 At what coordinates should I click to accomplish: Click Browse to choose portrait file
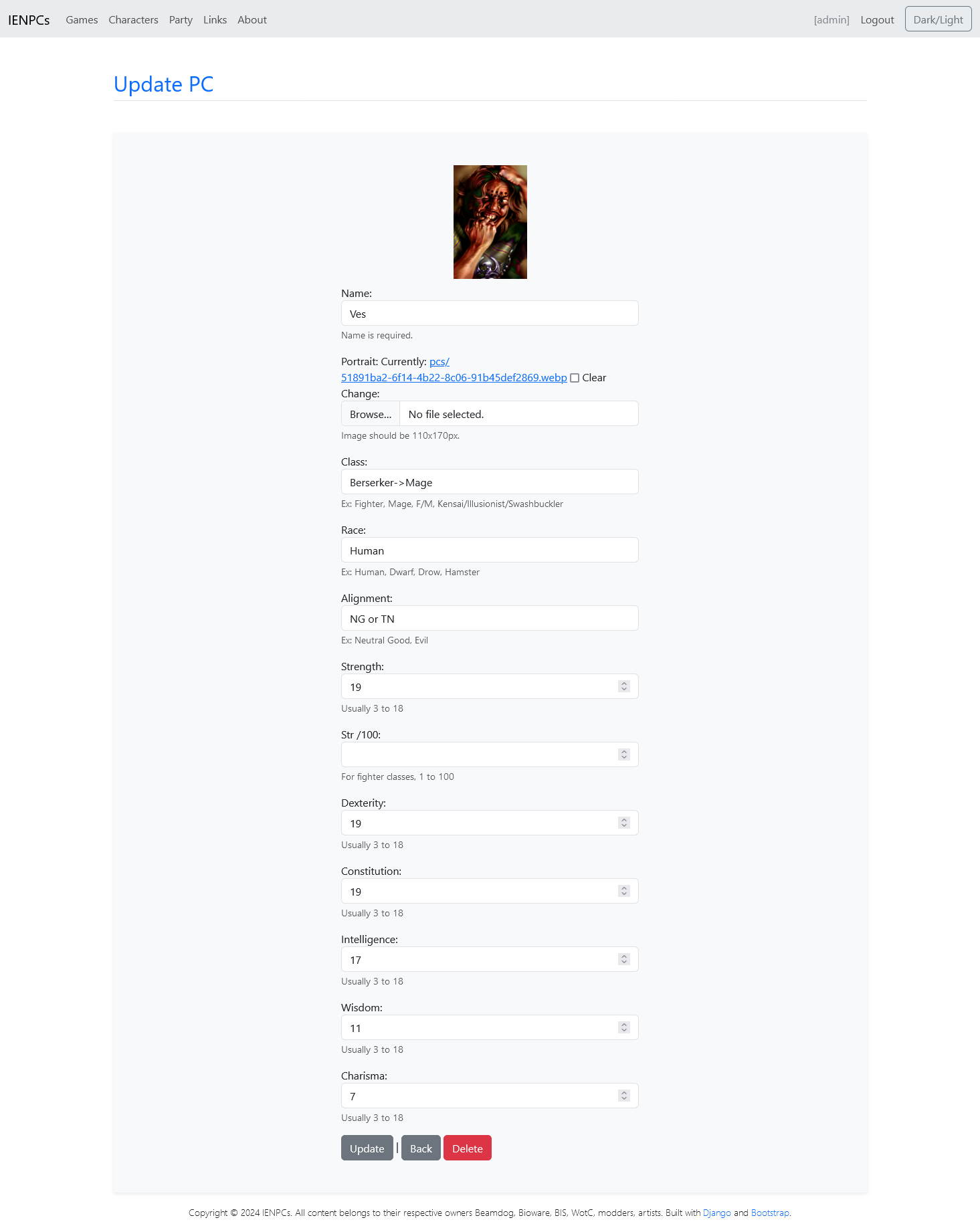[371, 414]
